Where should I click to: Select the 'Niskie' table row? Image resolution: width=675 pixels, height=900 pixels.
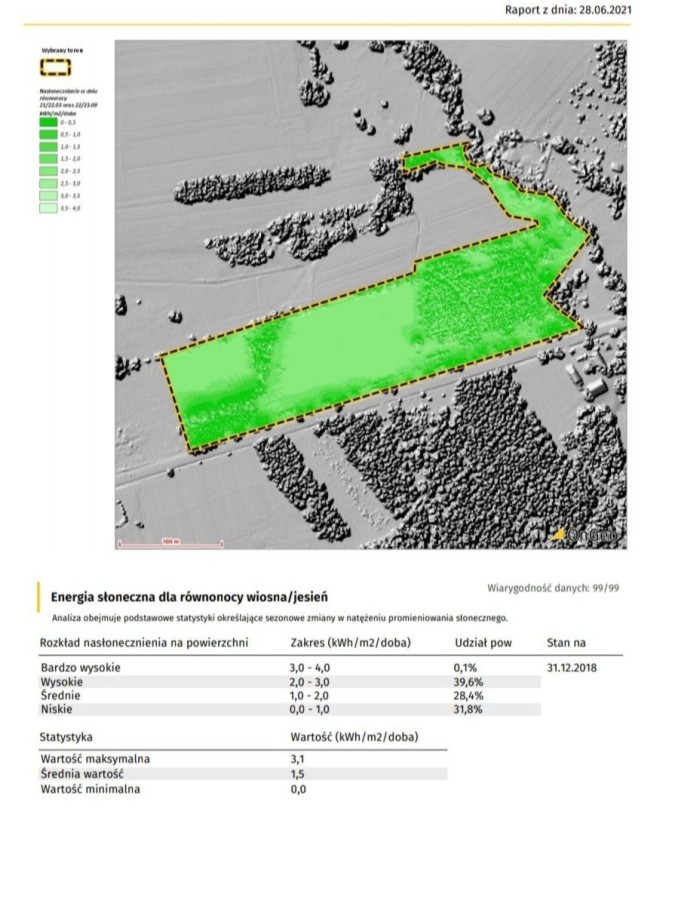[x=290, y=709]
